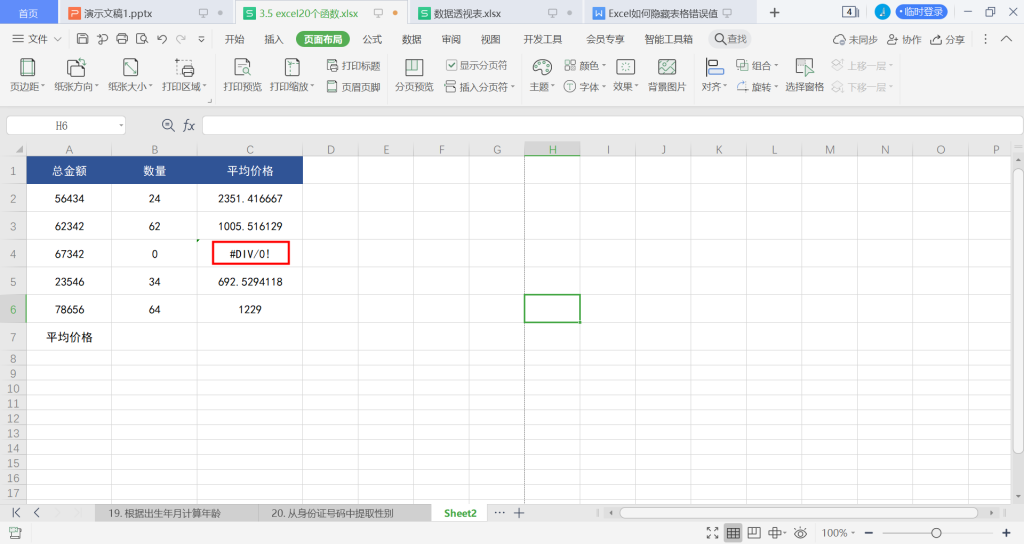This screenshot has height=544, width=1024.
Task: Expand 字体 theme fonts dropdown
Action: [x=603, y=87]
